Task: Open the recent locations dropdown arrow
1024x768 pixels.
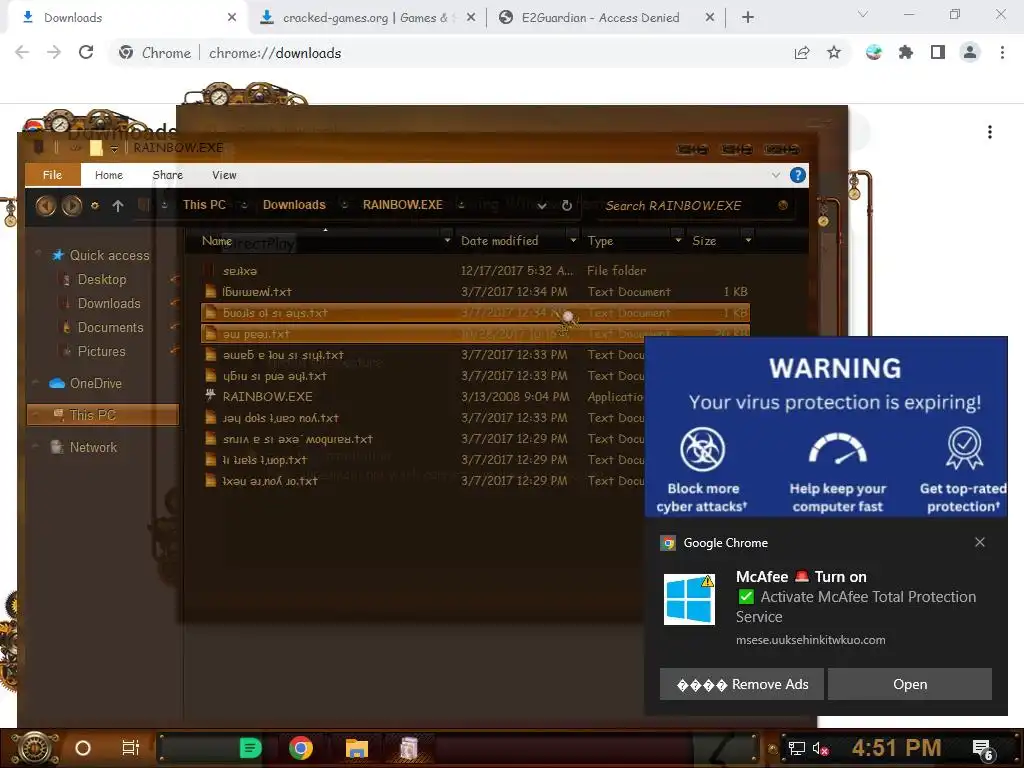Action: tap(95, 206)
